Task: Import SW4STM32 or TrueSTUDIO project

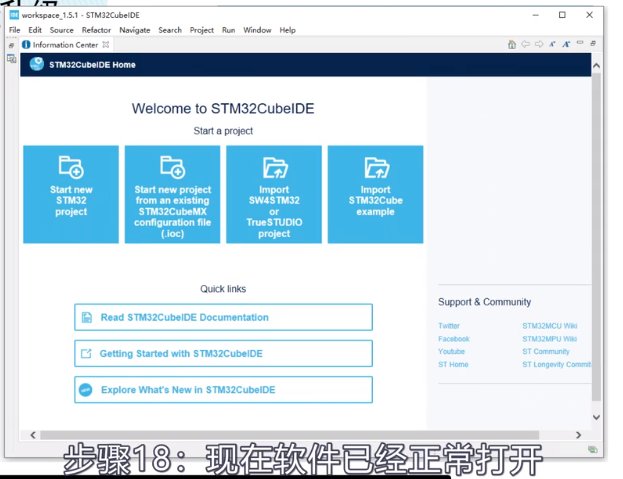Action: pos(274,194)
